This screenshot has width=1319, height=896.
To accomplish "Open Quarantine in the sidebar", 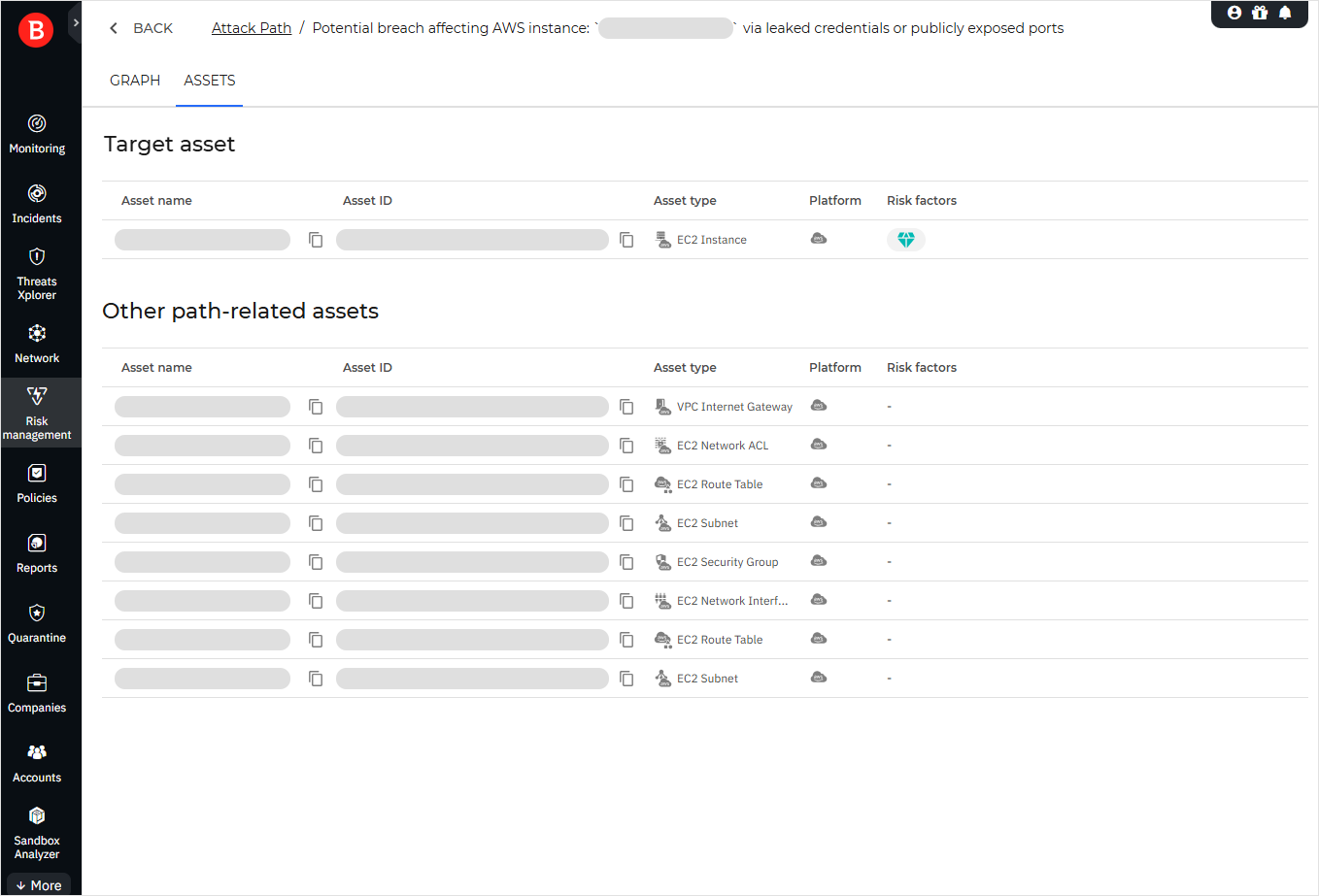I will tap(37, 624).
